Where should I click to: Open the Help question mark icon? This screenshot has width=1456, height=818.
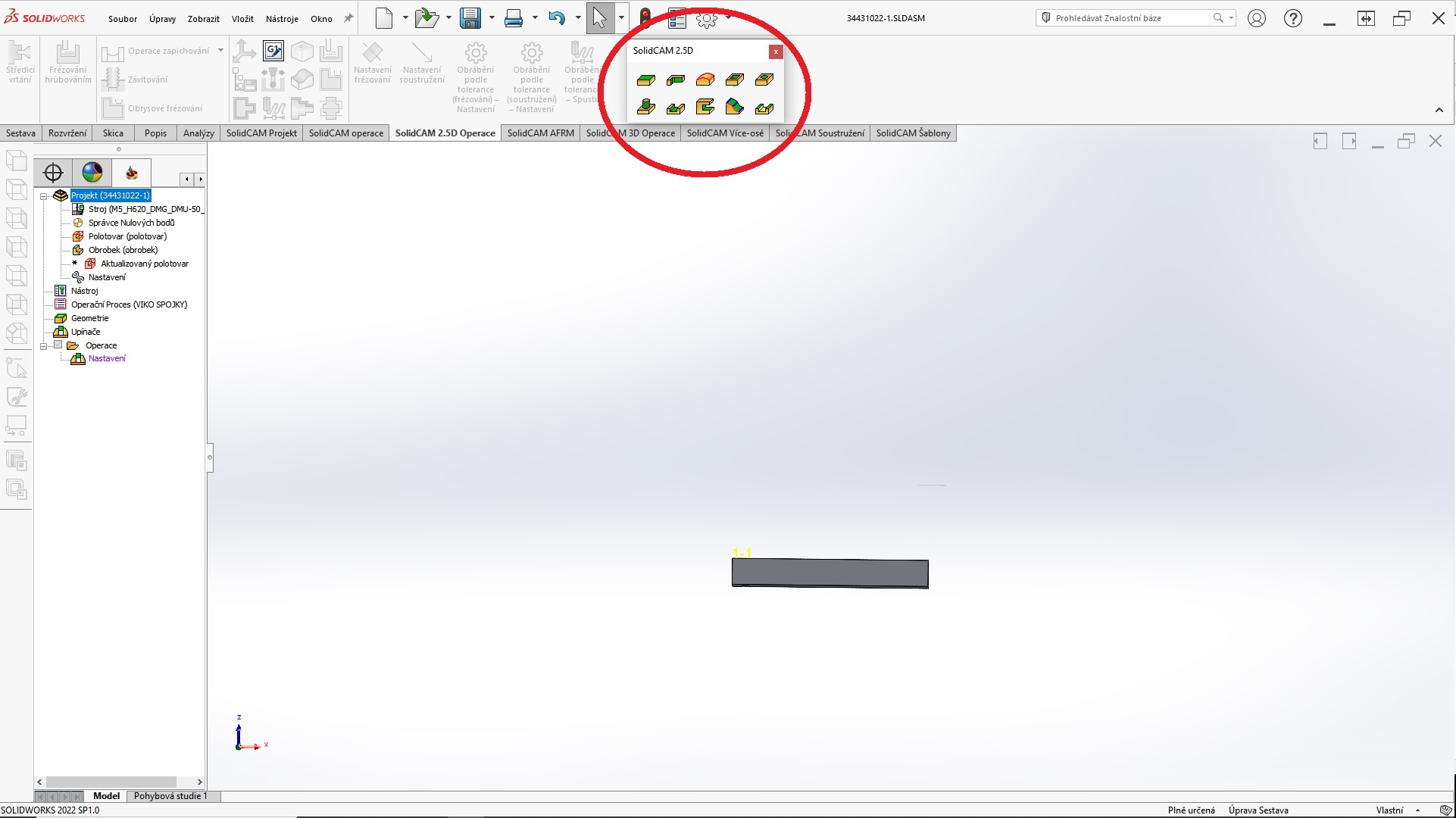[x=1293, y=18]
